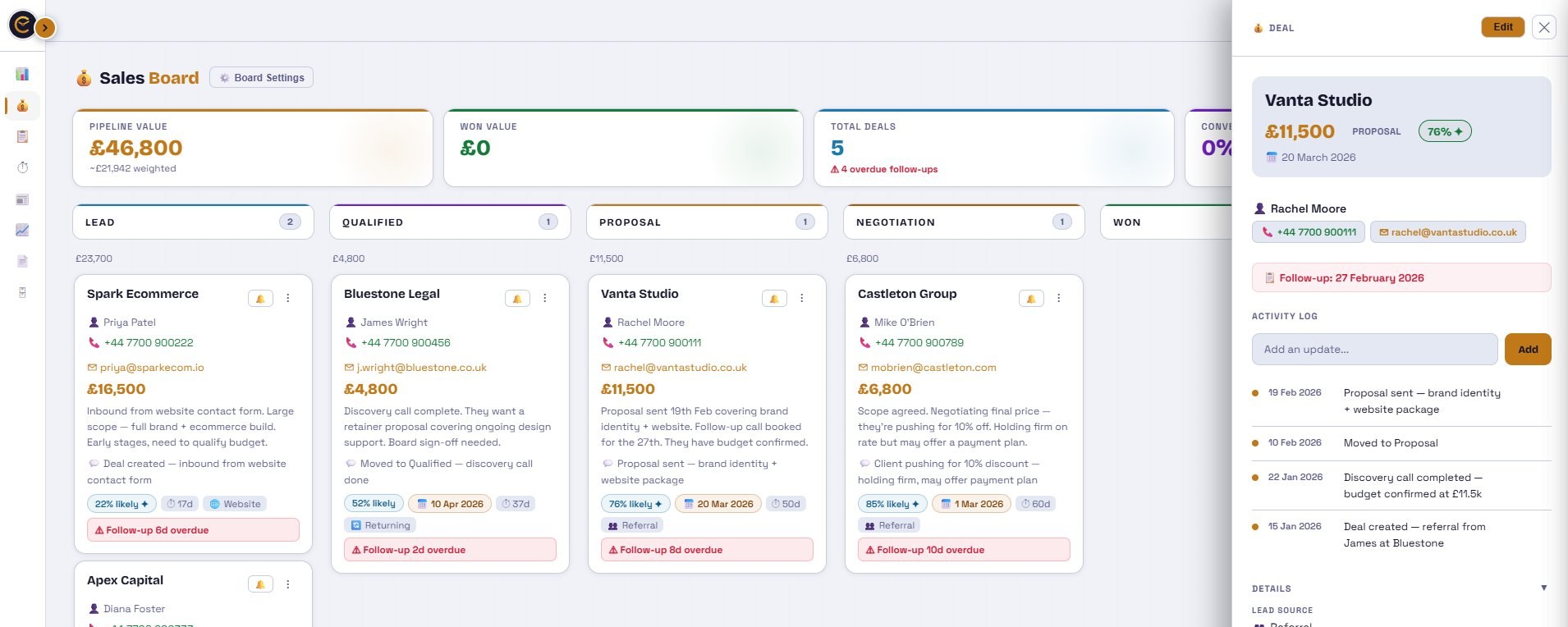Click the 76% likelihood badge in deal panel

pyautogui.click(x=1445, y=131)
